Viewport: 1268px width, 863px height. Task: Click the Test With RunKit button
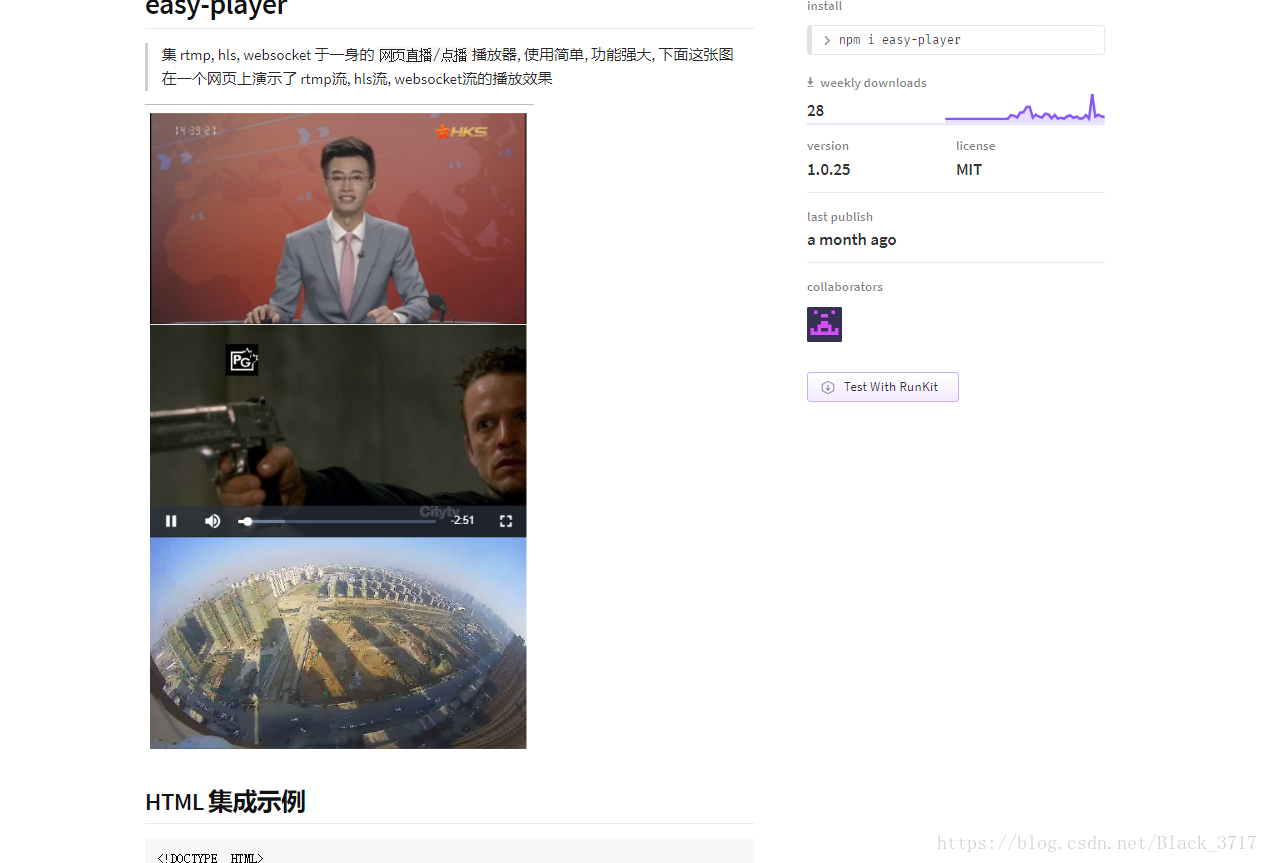883,387
